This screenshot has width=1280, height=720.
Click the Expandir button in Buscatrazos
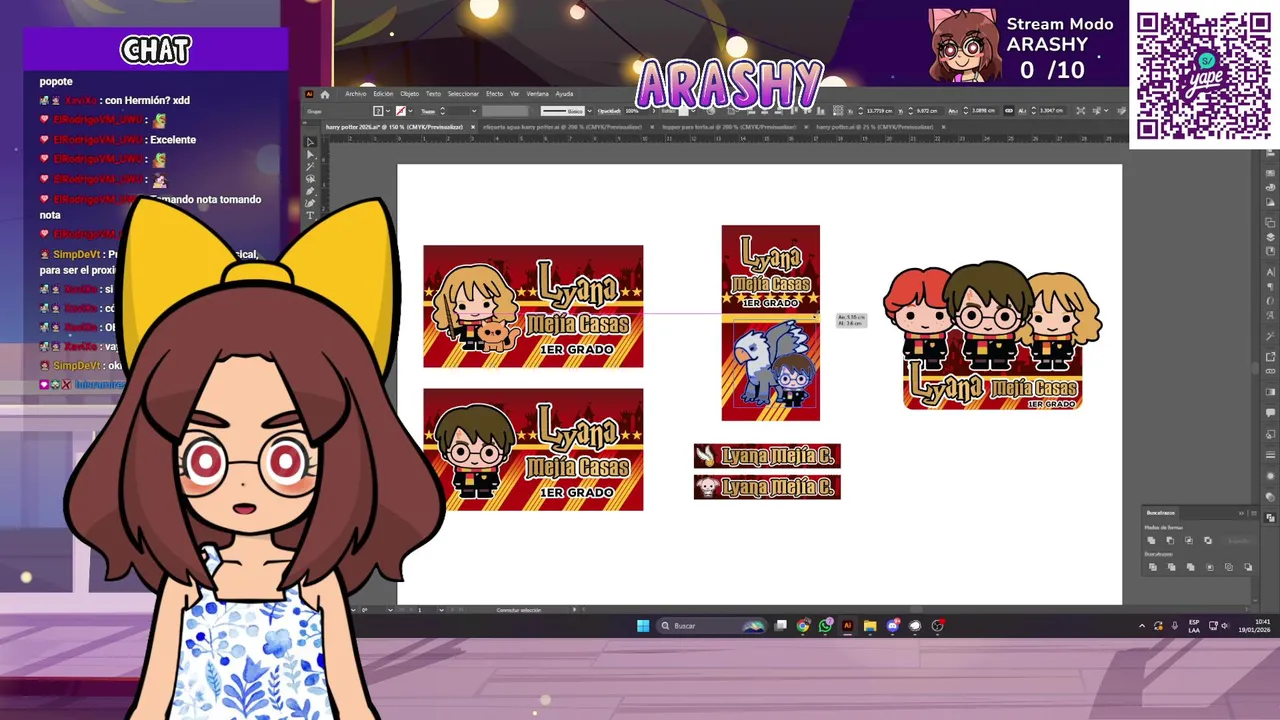click(1238, 541)
